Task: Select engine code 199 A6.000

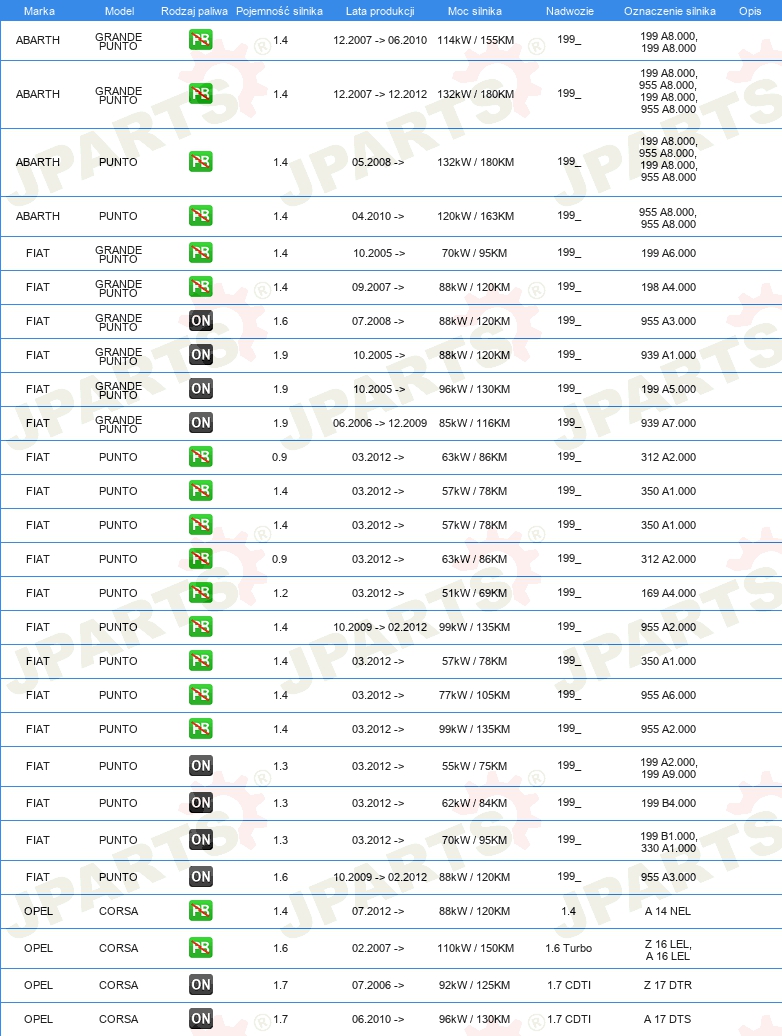Action: [668, 253]
